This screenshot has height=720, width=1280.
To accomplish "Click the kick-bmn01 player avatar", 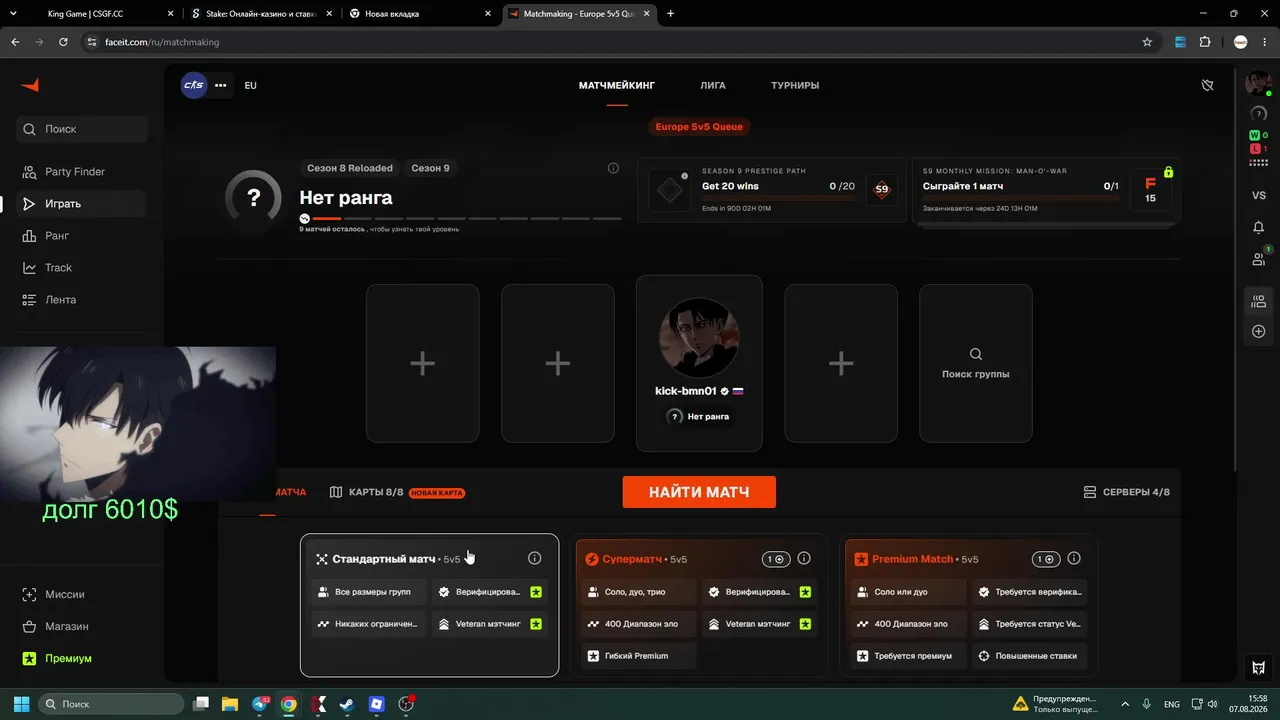I will [699, 337].
